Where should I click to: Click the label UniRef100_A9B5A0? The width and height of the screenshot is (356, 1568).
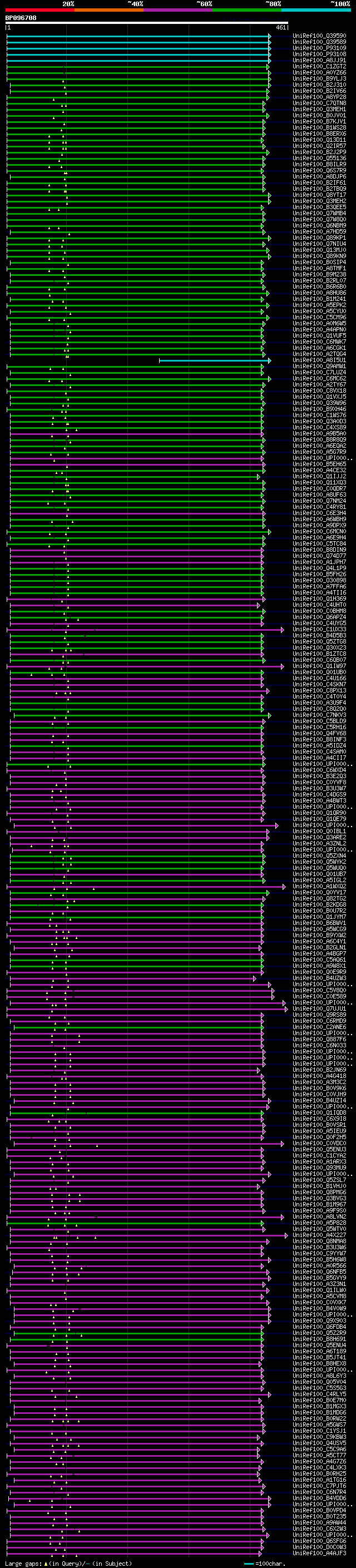point(319,433)
